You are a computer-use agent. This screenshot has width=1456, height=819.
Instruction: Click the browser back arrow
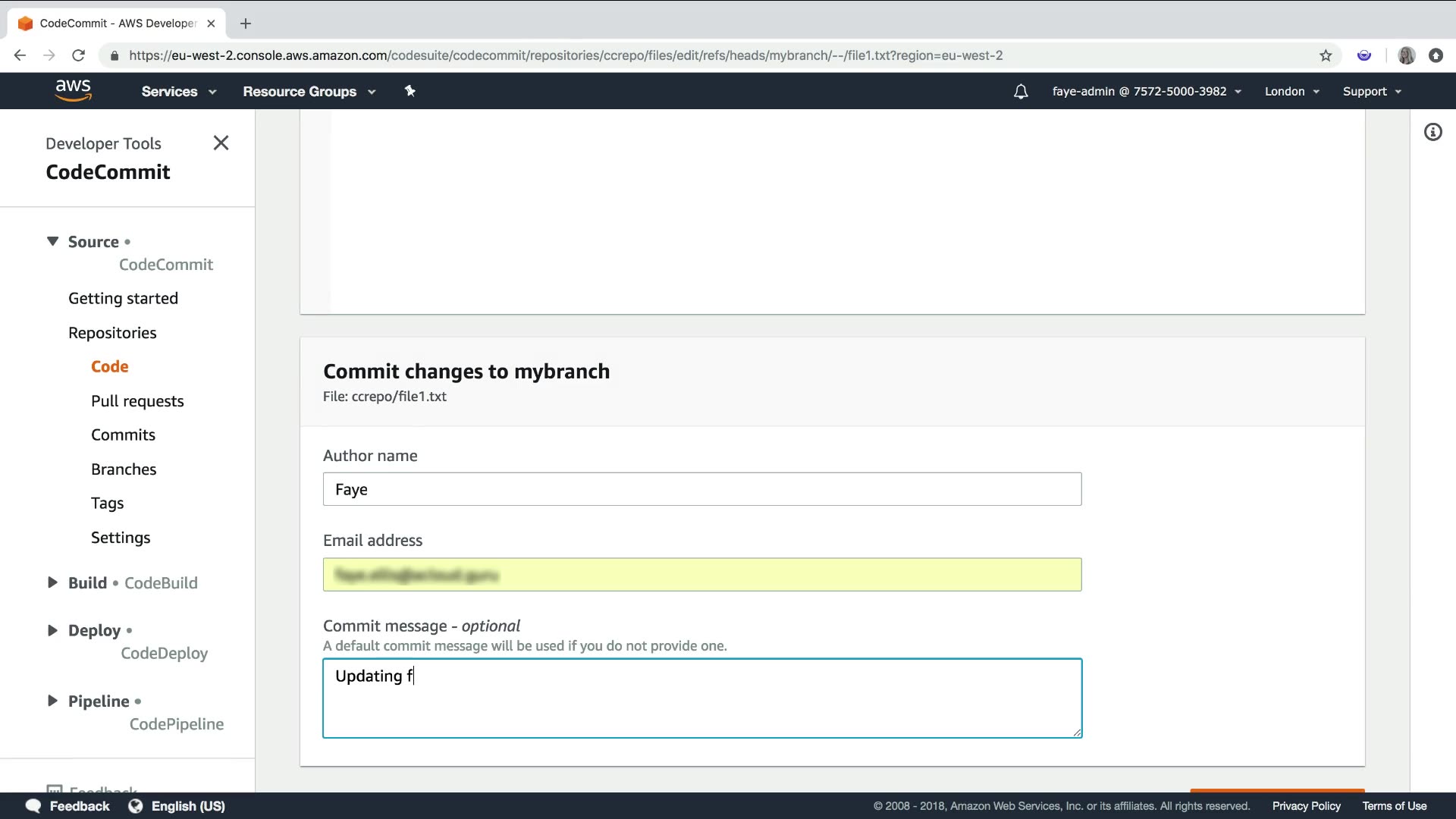tap(20, 55)
